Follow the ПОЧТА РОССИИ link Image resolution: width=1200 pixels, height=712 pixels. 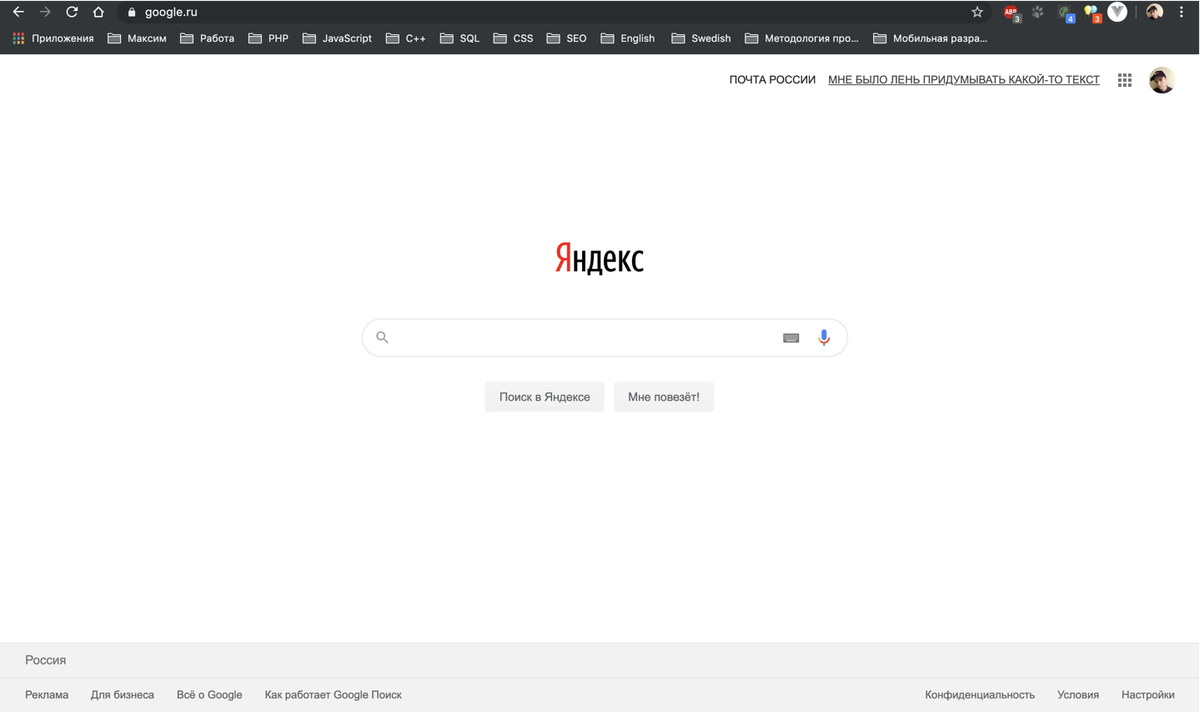772,79
